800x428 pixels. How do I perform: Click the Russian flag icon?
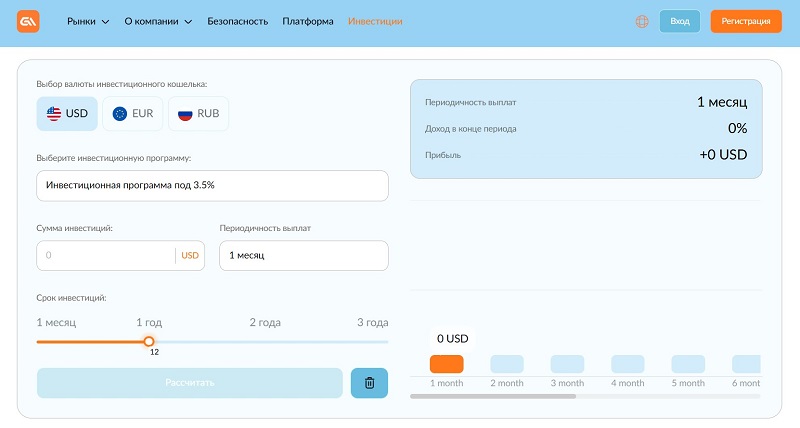[x=185, y=113]
